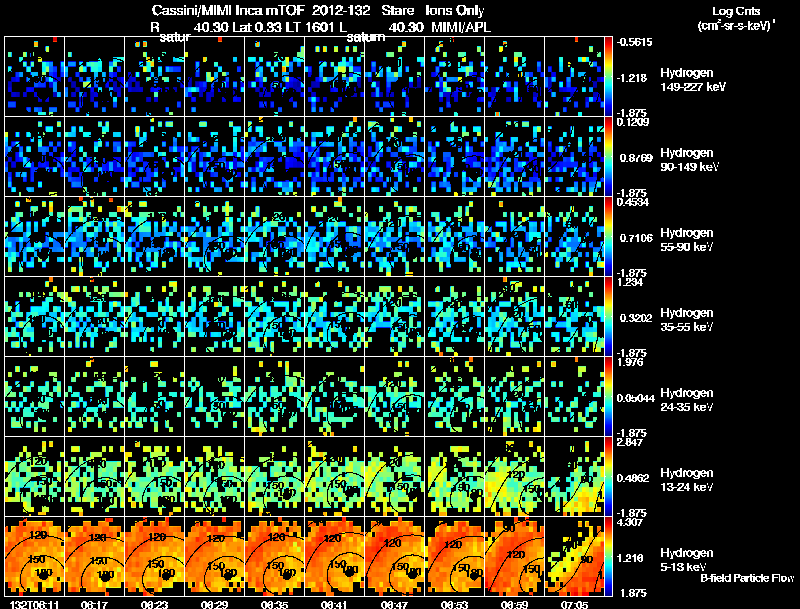
Task: Click the '1.216' colorbar value
Action: 632,559
